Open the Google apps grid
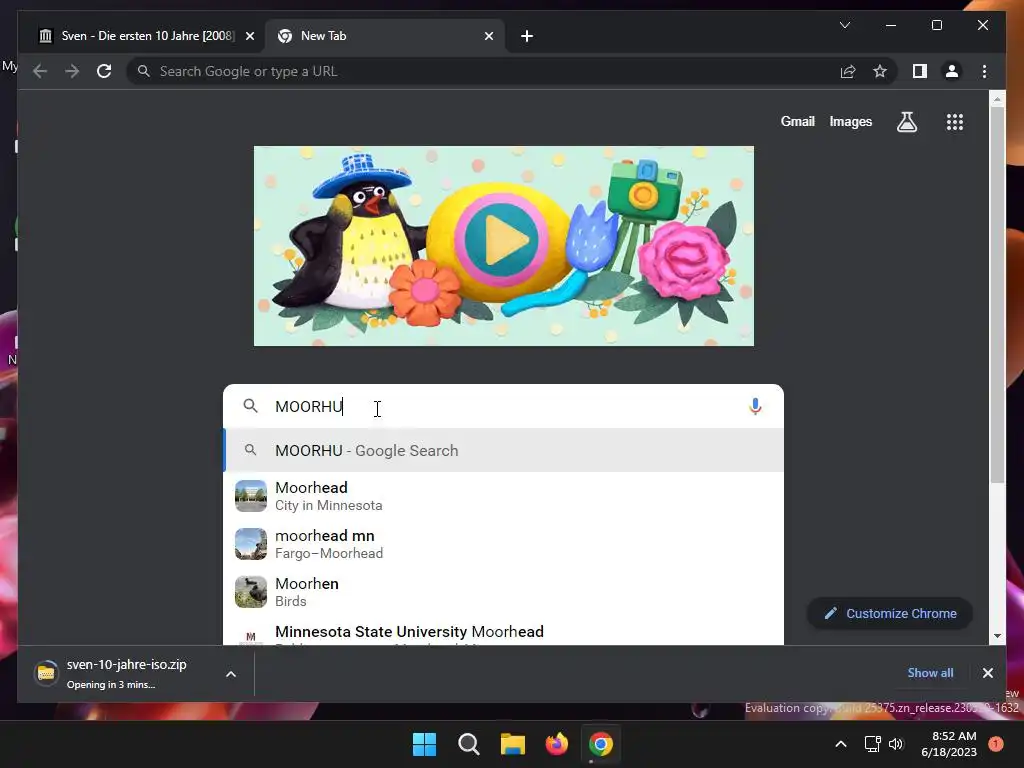Viewport: 1024px width, 768px height. pos(955,121)
